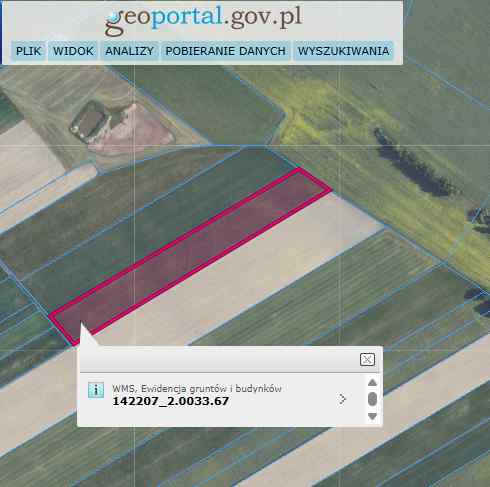Open the ANALIZY menu
Image resolution: width=490 pixels, height=487 pixels.
129,51
